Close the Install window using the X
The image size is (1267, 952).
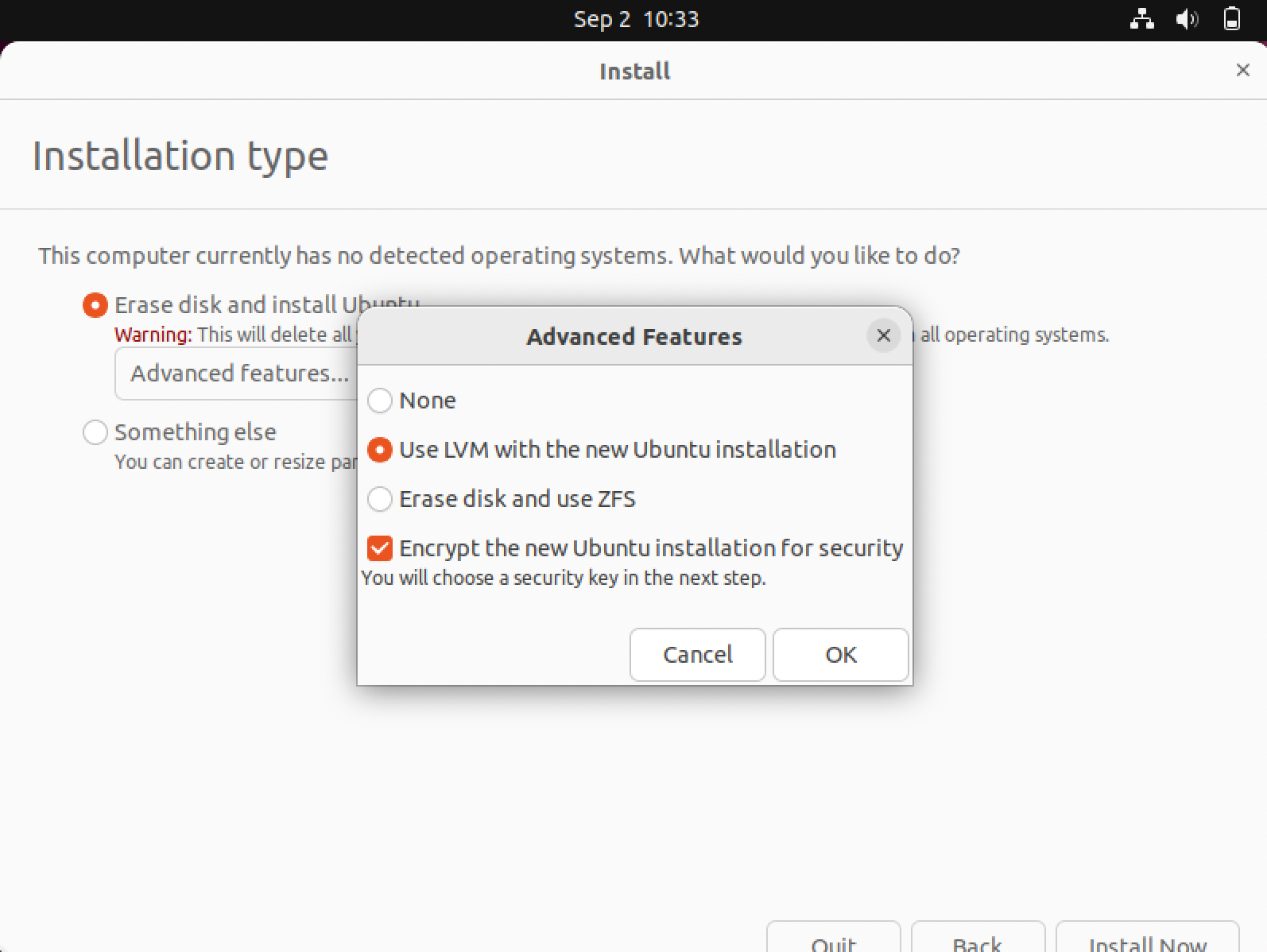(1243, 70)
